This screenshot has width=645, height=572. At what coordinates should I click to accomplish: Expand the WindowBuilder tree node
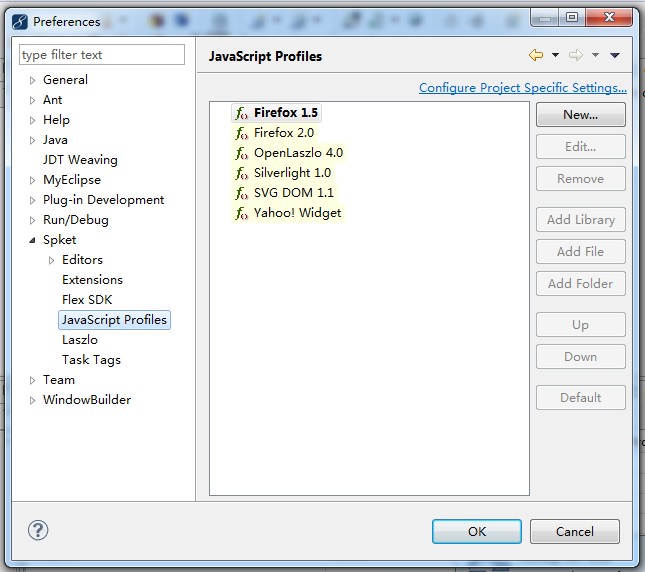32,400
